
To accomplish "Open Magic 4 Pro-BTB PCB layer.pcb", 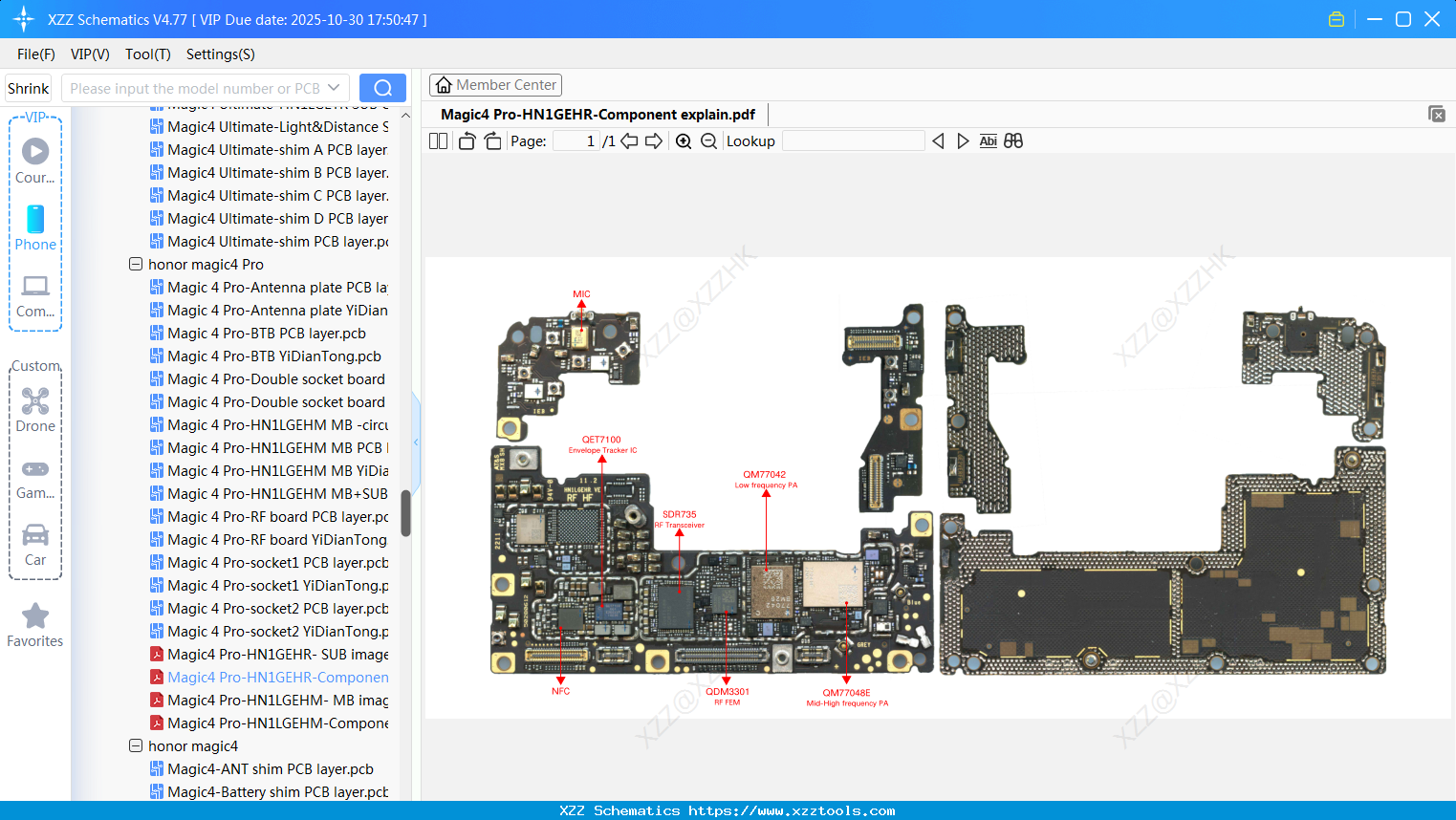I will coord(267,334).
